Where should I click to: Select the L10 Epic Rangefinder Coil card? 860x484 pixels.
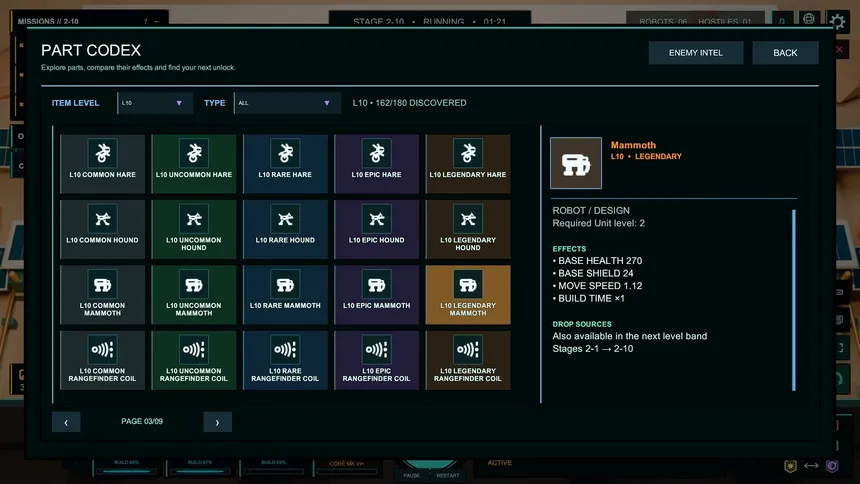tap(376, 360)
